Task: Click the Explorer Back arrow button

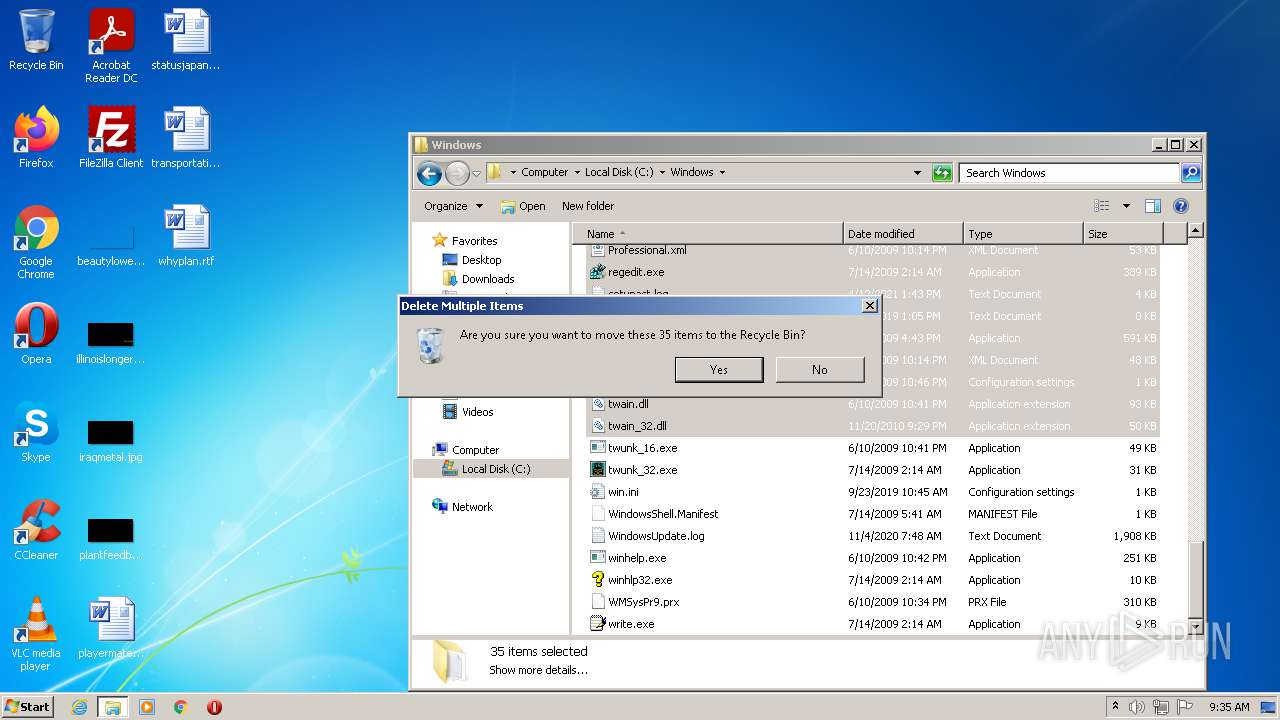Action: point(430,173)
